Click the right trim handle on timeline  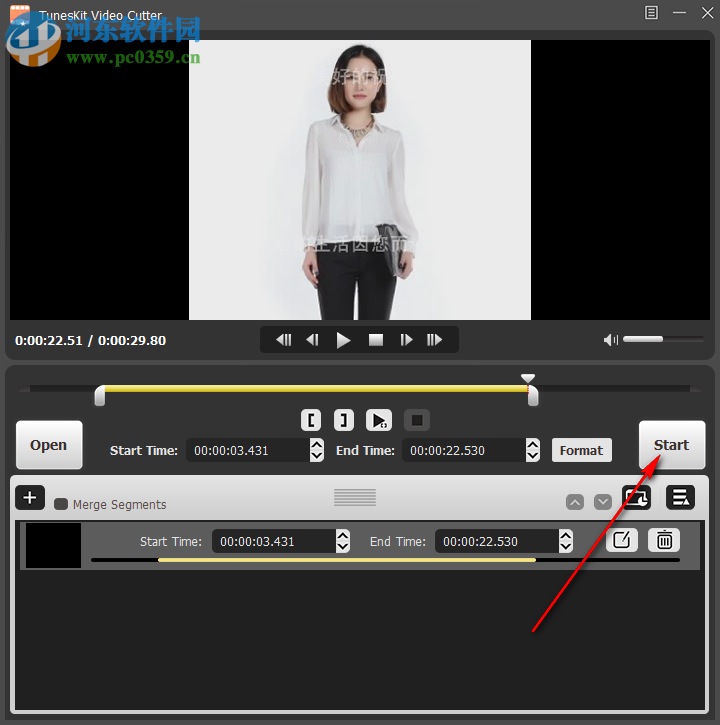coord(533,396)
